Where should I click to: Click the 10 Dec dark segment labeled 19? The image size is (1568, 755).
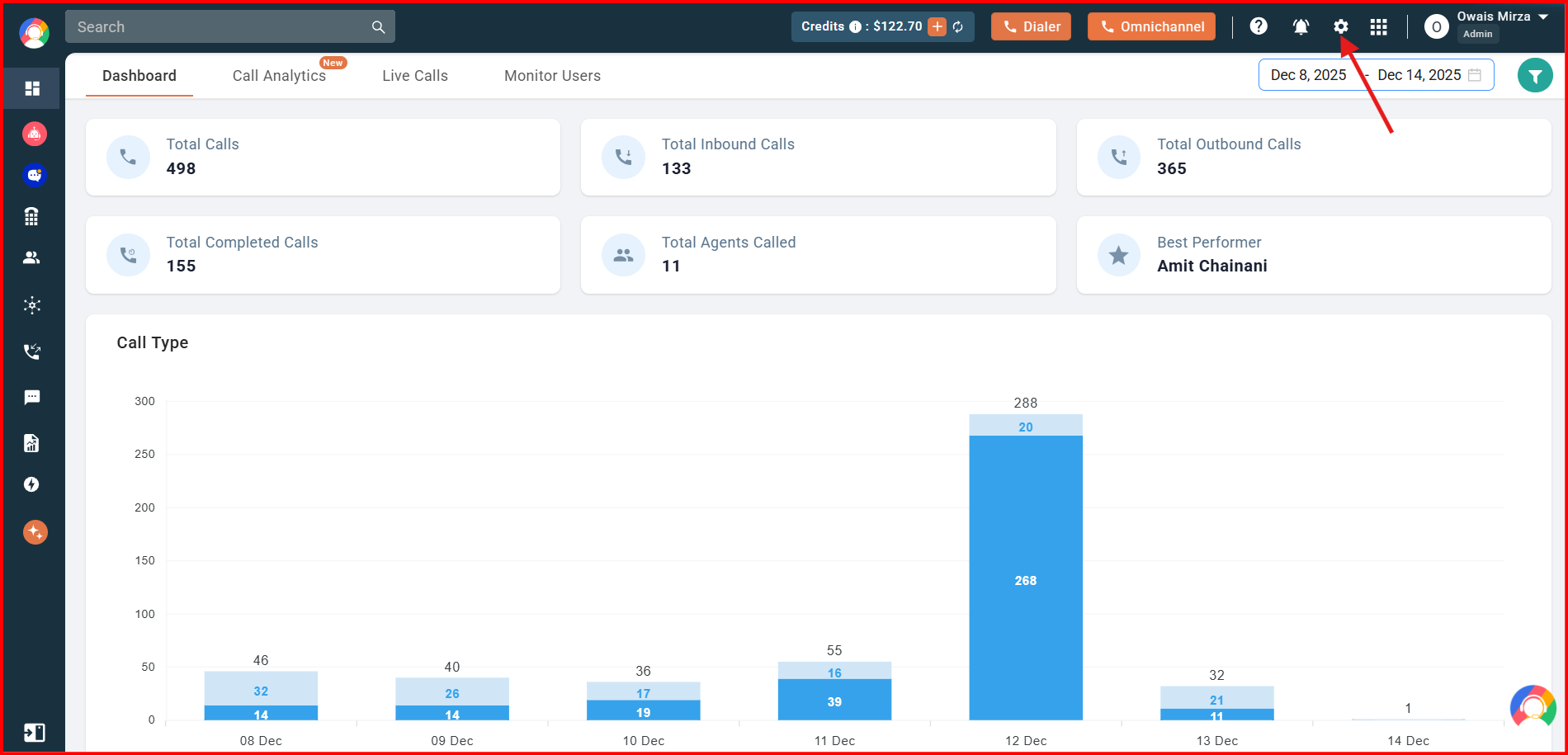(x=644, y=710)
